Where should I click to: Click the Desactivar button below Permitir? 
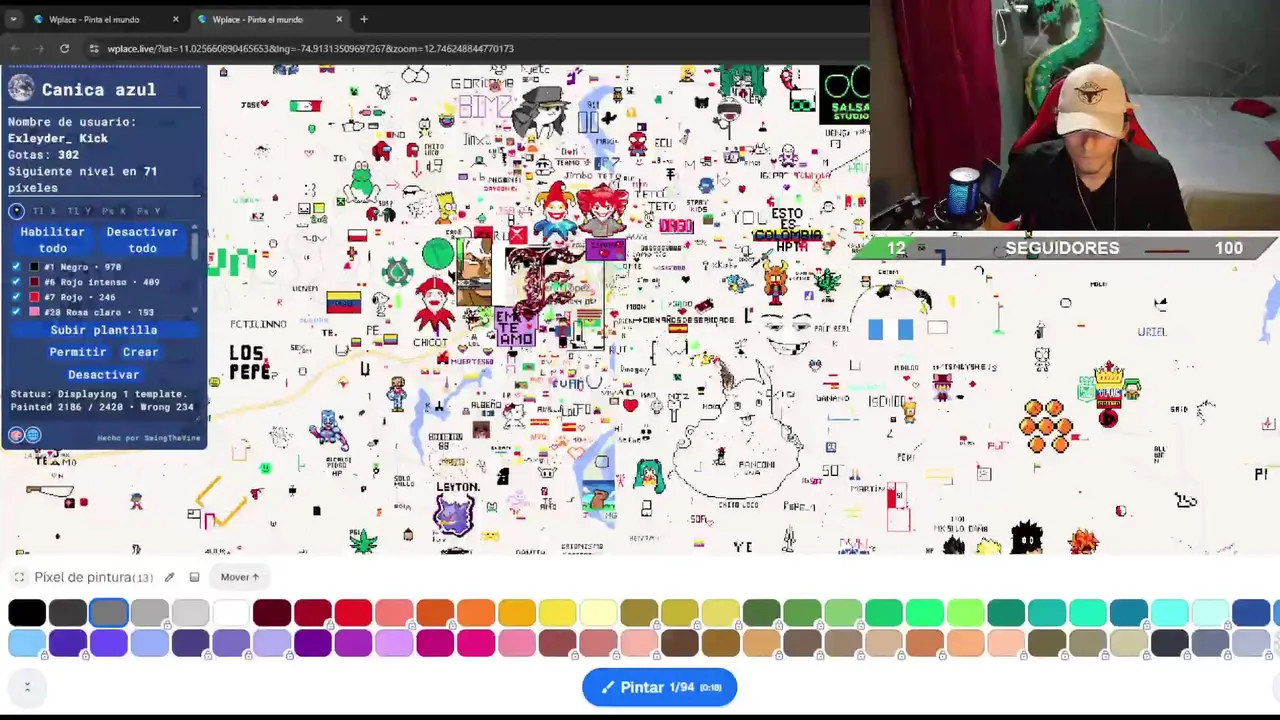(104, 374)
